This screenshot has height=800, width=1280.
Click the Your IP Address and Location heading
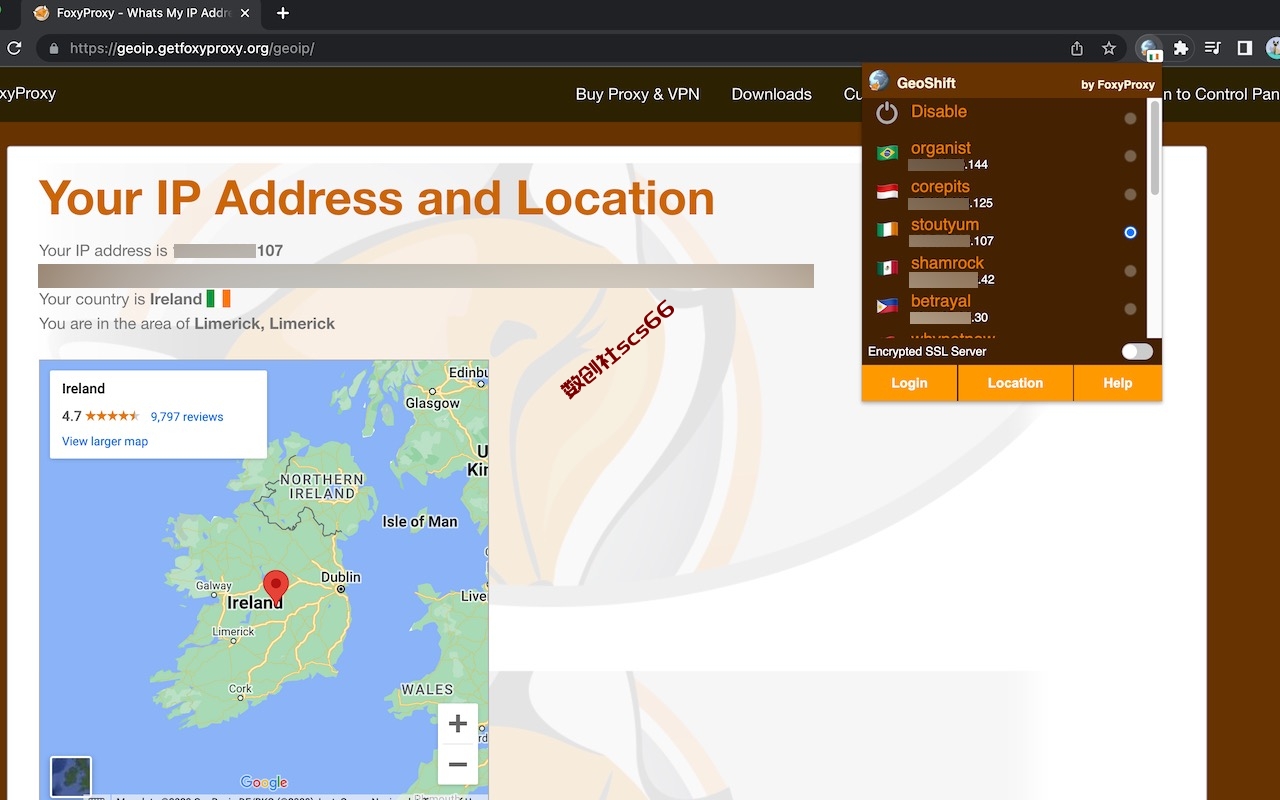click(377, 198)
